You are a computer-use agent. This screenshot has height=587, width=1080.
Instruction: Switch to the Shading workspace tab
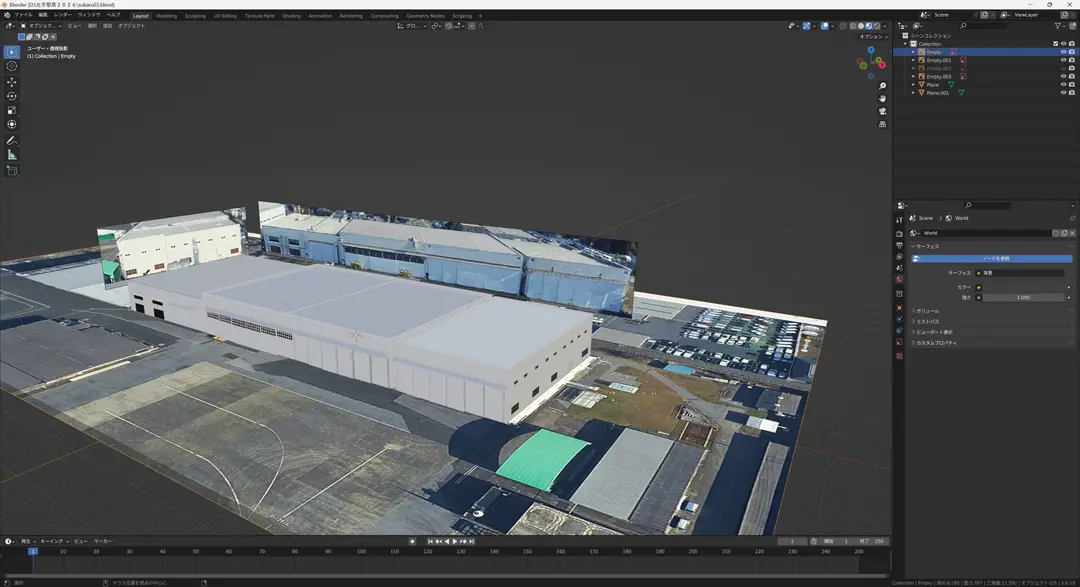tap(291, 16)
